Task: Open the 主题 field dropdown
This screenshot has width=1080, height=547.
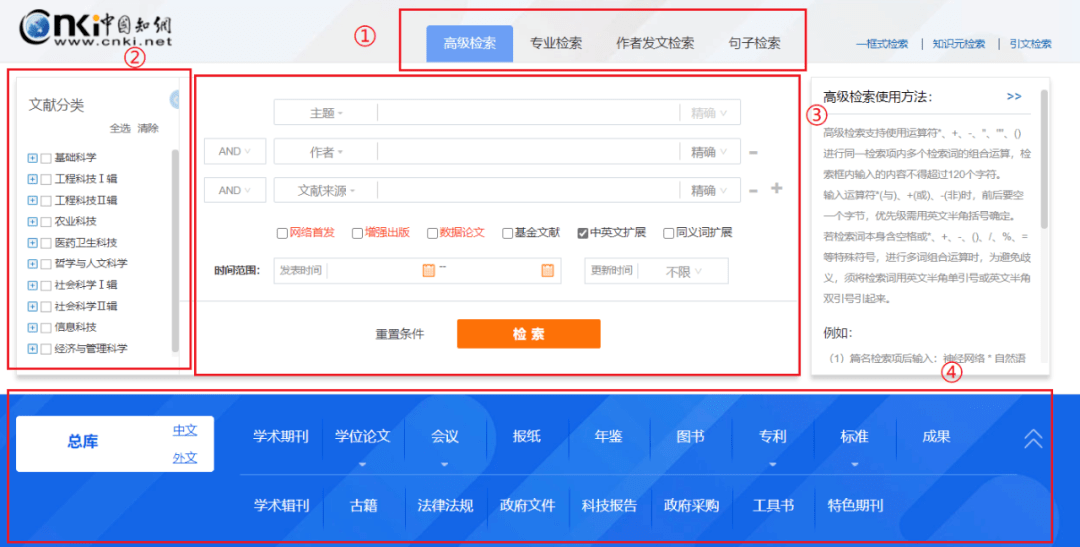Action: tap(326, 113)
